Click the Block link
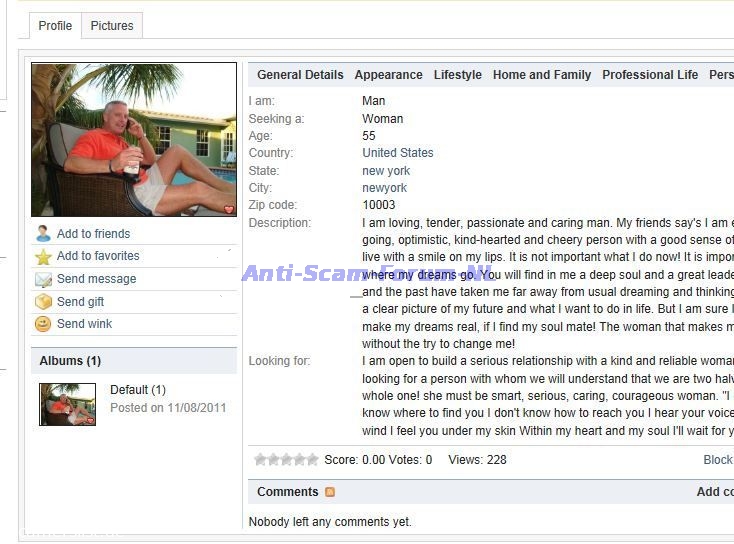 click(x=718, y=460)
